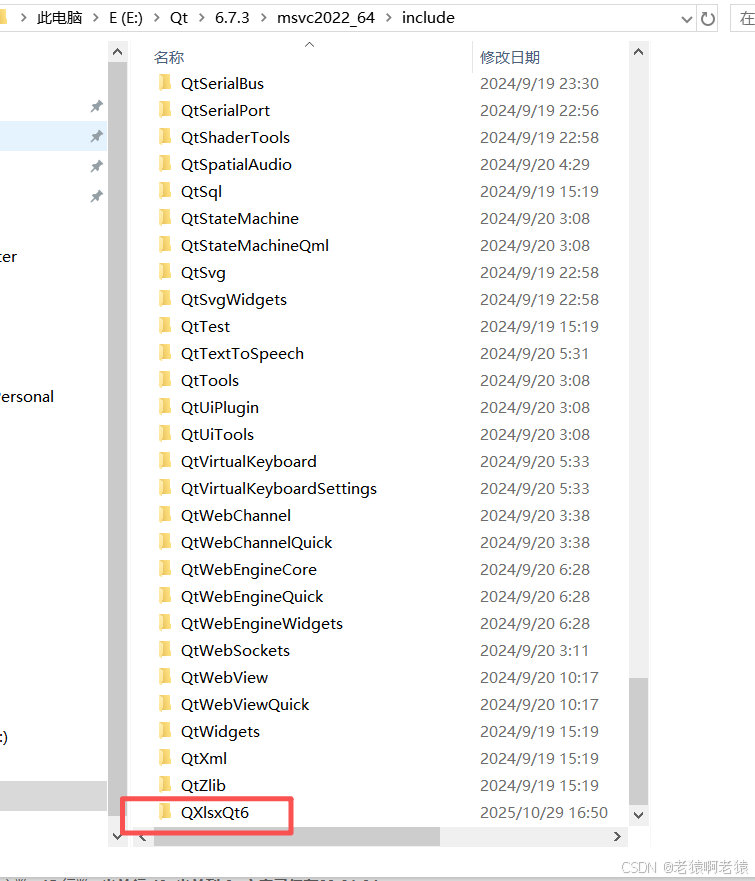755x881 pixels.
Task: Click the pin icon on highlighted navigation item
Action: pyautogui.click(x=97, y=136)
